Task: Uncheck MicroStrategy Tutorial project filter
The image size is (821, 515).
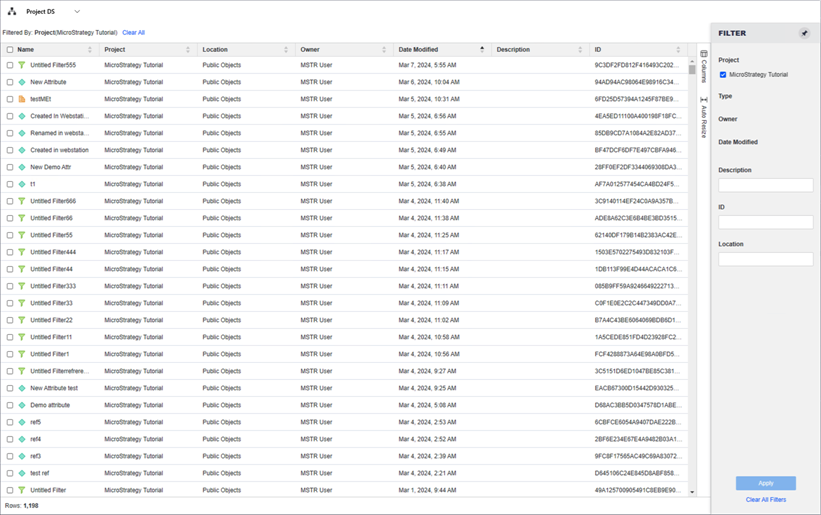Action: click(723, 74)
